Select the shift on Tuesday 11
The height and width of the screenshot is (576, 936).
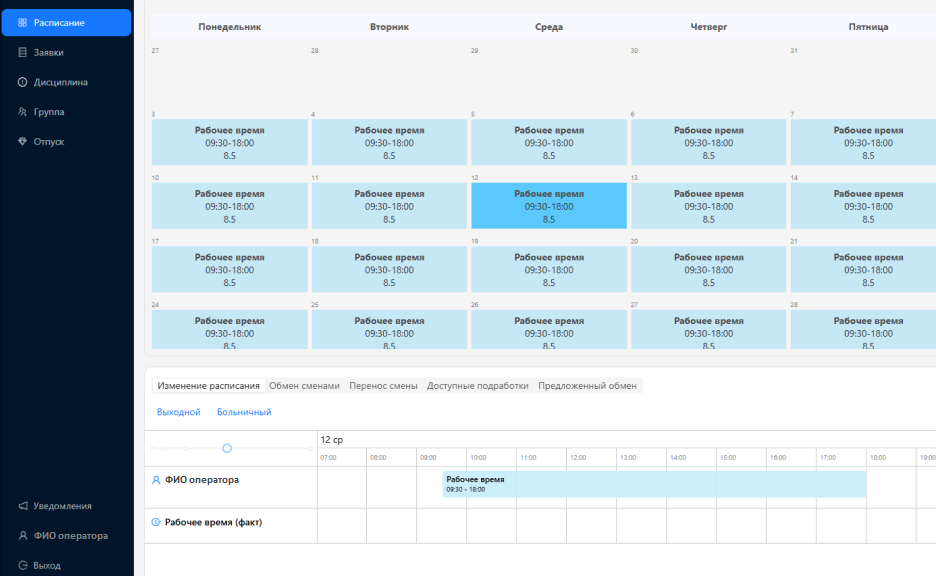point(389,206)
